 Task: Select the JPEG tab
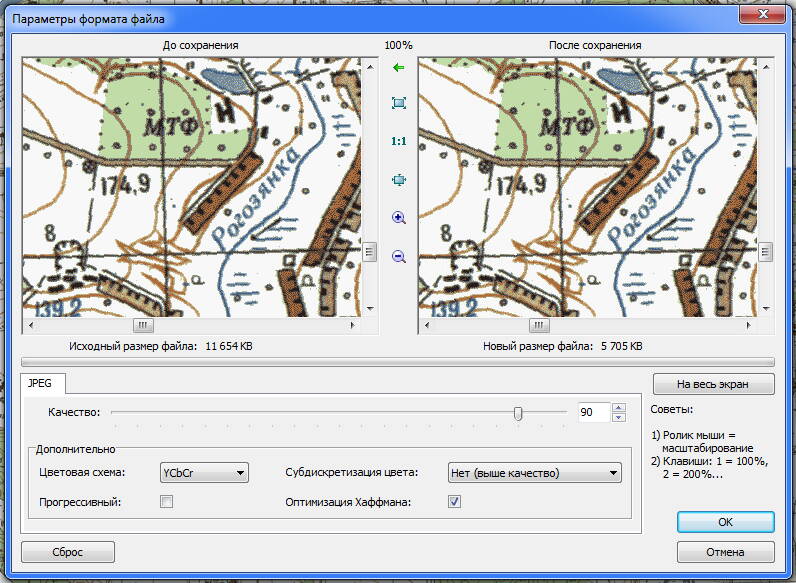(40, 381)
